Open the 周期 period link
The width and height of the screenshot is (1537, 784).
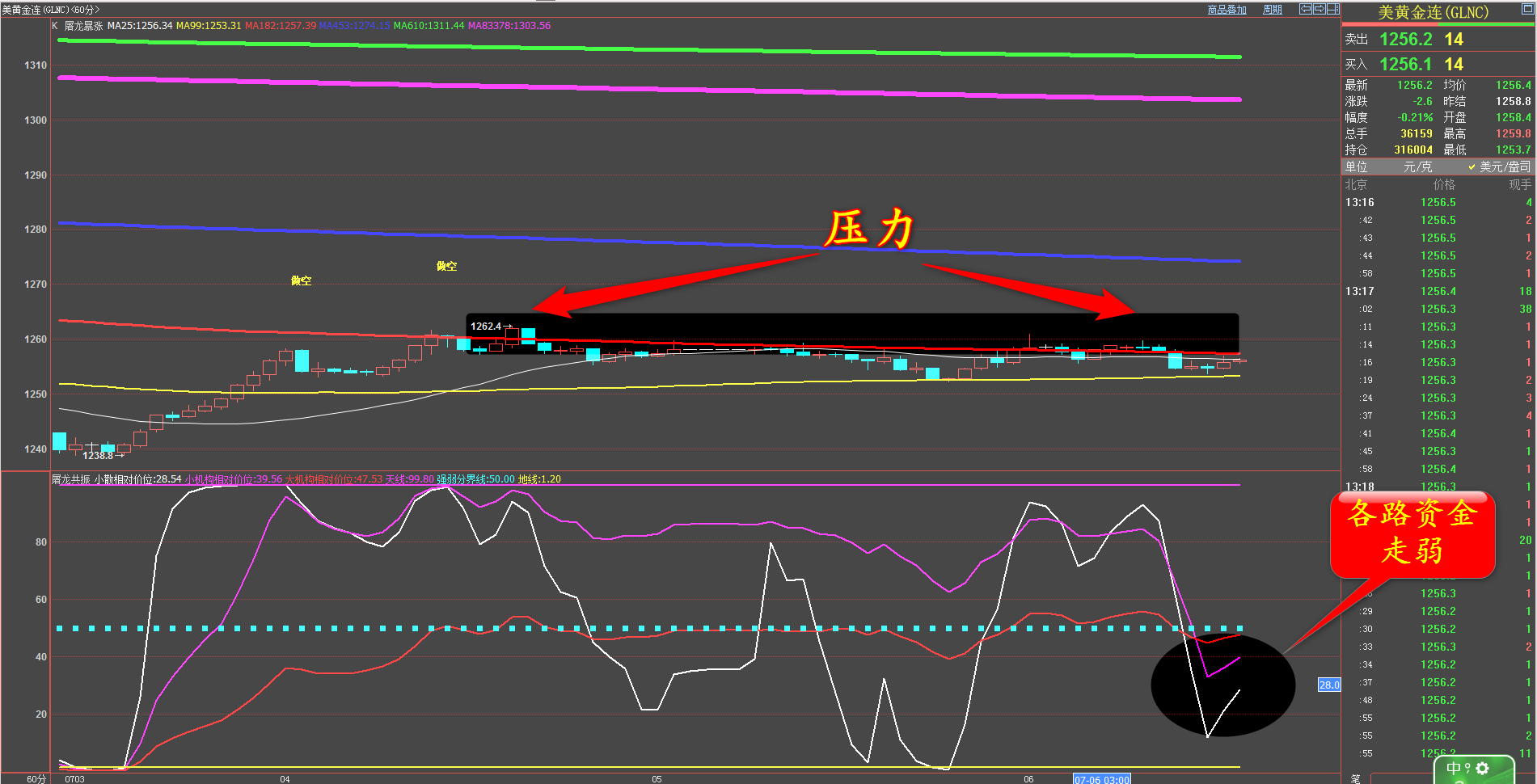pos(1273,10)
